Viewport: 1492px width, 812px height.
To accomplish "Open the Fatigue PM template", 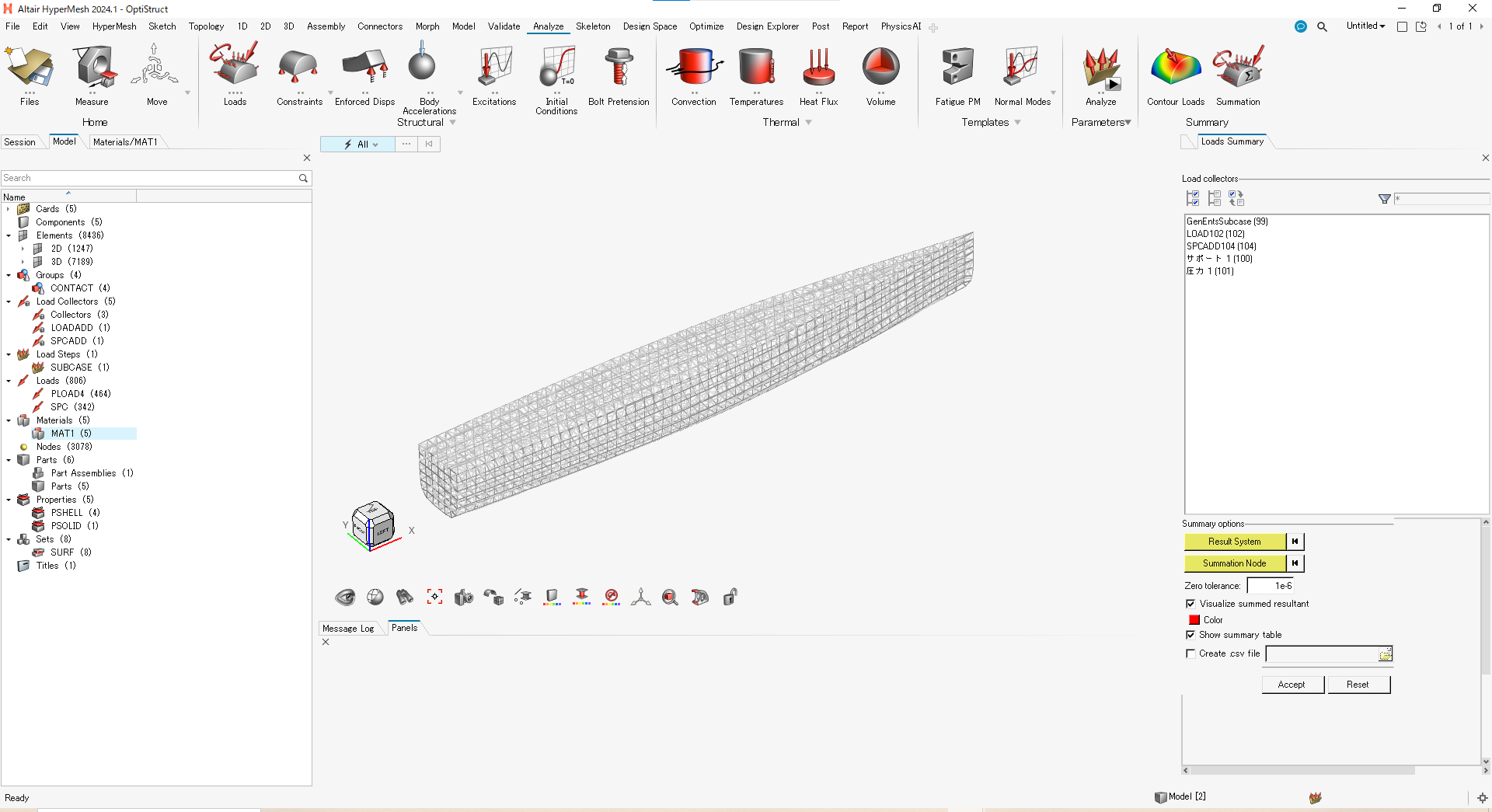I will [x=957, y=66].
